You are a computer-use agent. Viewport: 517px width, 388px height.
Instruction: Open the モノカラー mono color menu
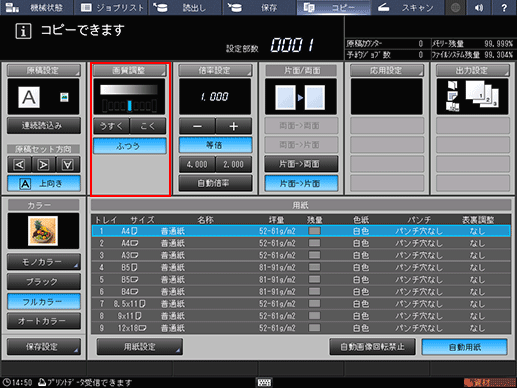(x=44, y=262)
